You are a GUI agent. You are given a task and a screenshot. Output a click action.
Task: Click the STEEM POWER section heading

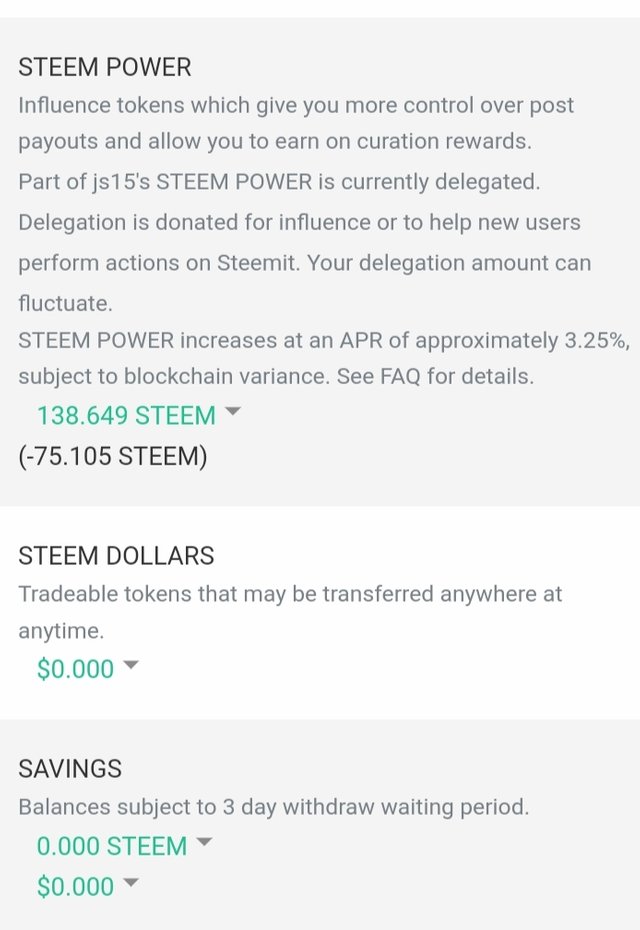104,67
